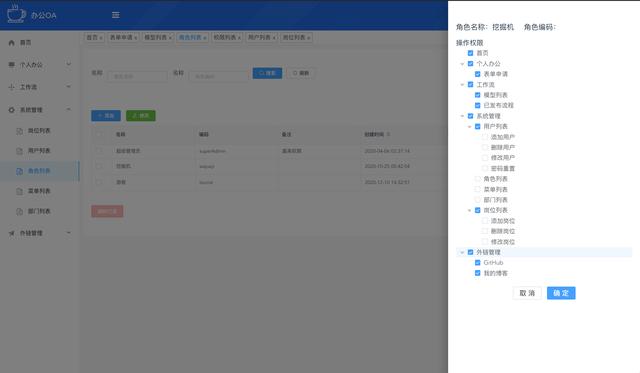Uncheck the 模型列表 permission checkbox

tap(478, 95)
